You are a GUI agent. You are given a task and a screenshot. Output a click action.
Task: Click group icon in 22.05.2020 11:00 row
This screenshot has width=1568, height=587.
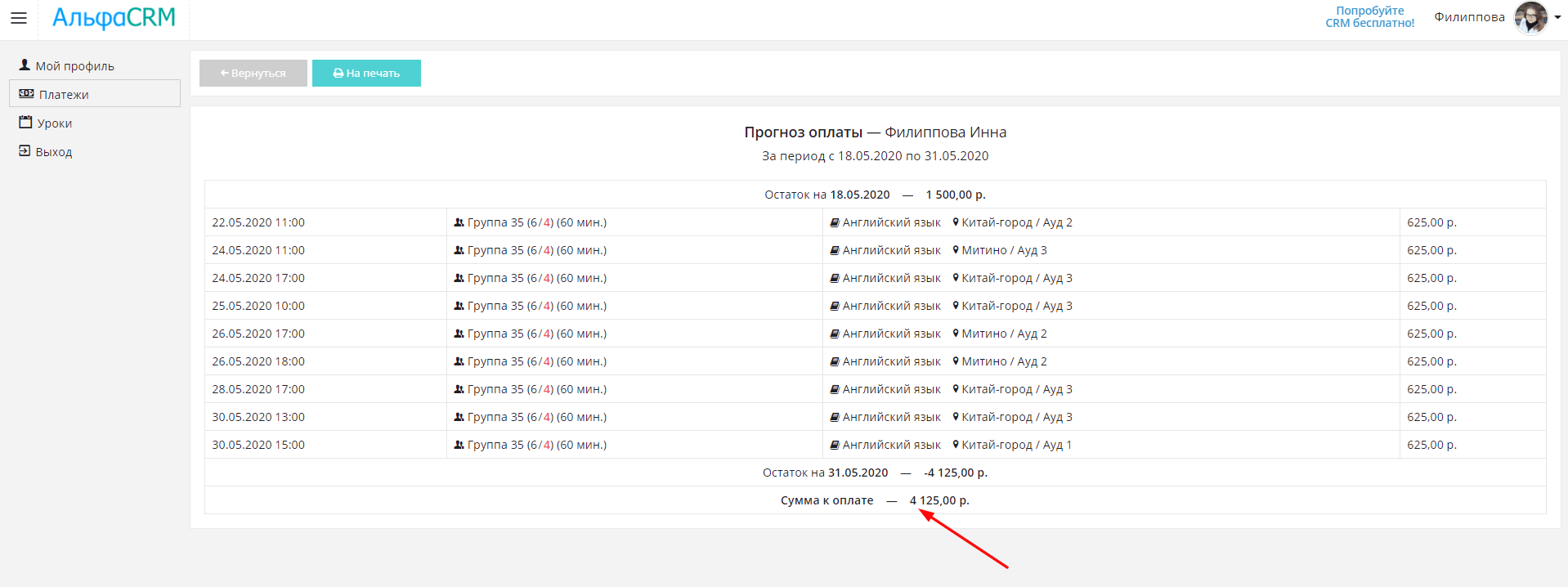(x=459, y=222)
